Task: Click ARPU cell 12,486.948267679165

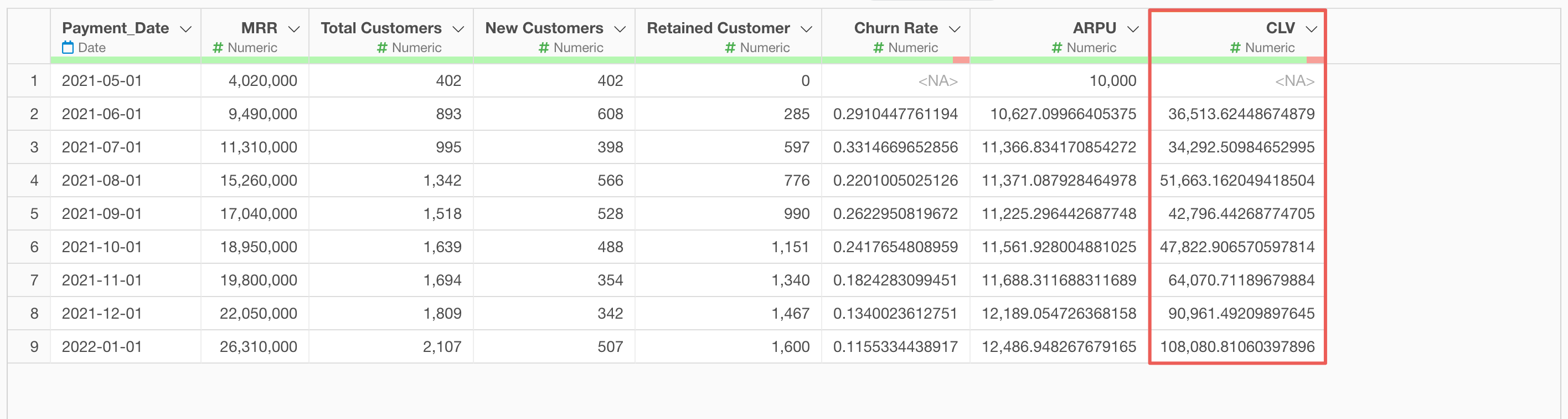Action: tap(1059, 346)
